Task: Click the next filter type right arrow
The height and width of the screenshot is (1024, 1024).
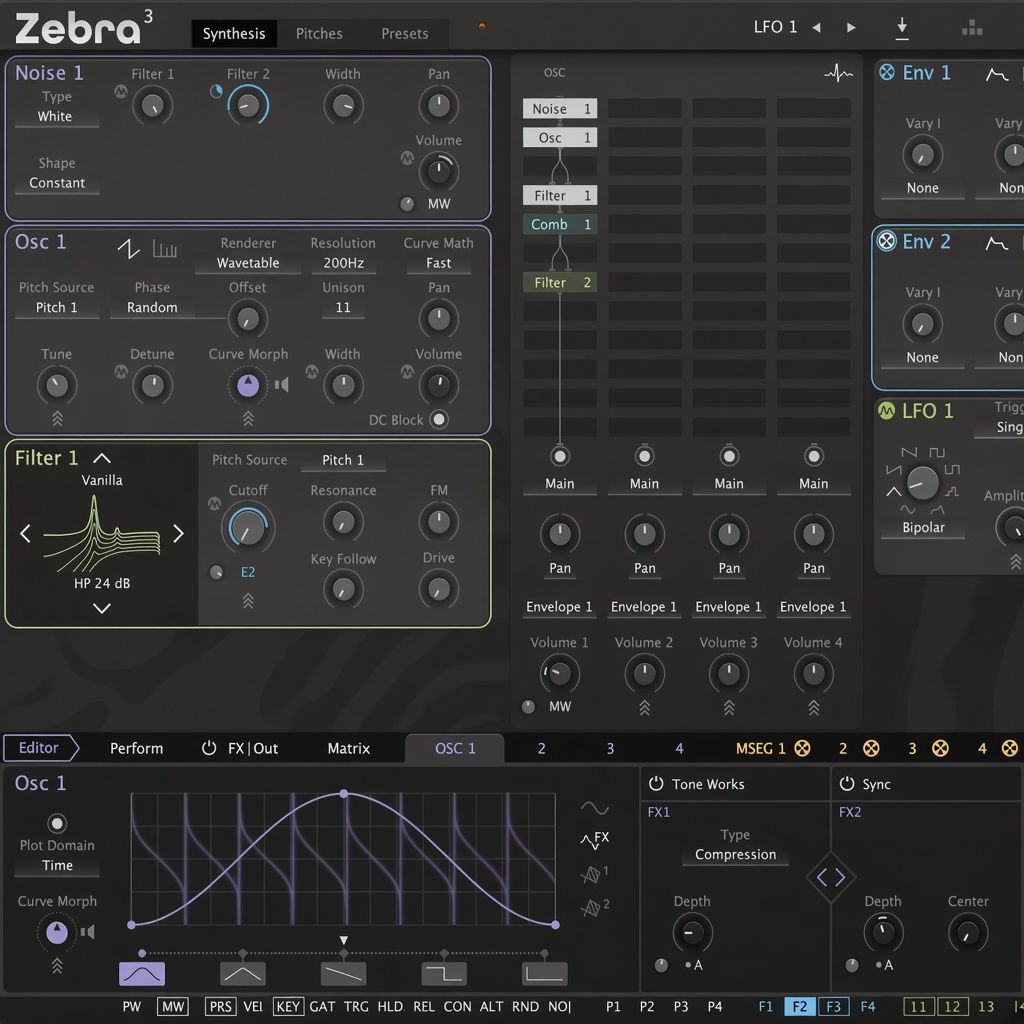Action: (x=178, y=534)
